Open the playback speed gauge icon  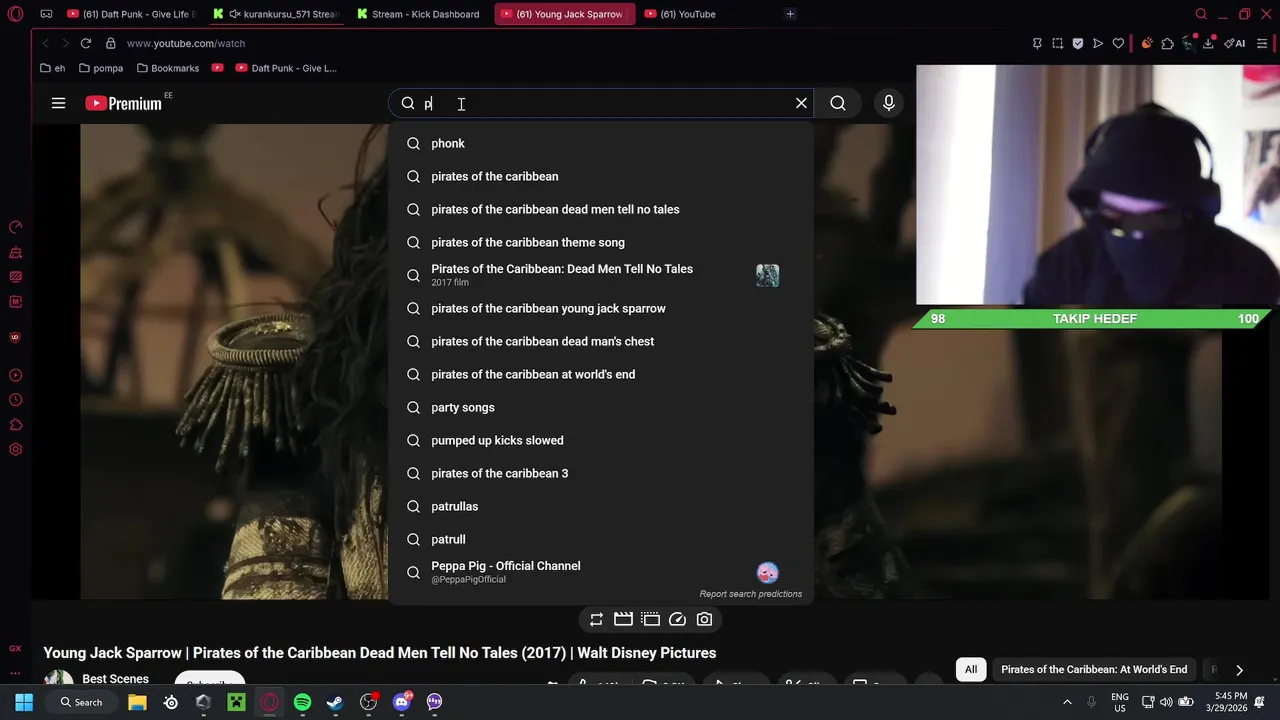coord(677,619)
